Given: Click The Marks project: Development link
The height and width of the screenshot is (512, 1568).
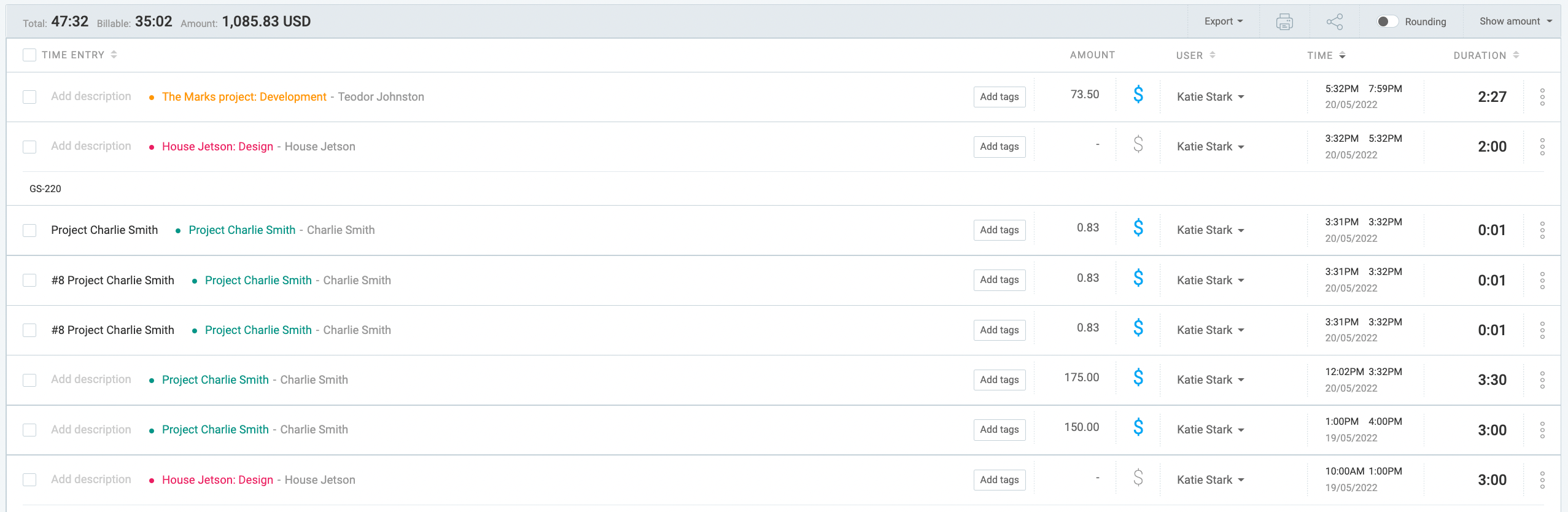Looking at the screenshot, I should [x=244, y=97].
